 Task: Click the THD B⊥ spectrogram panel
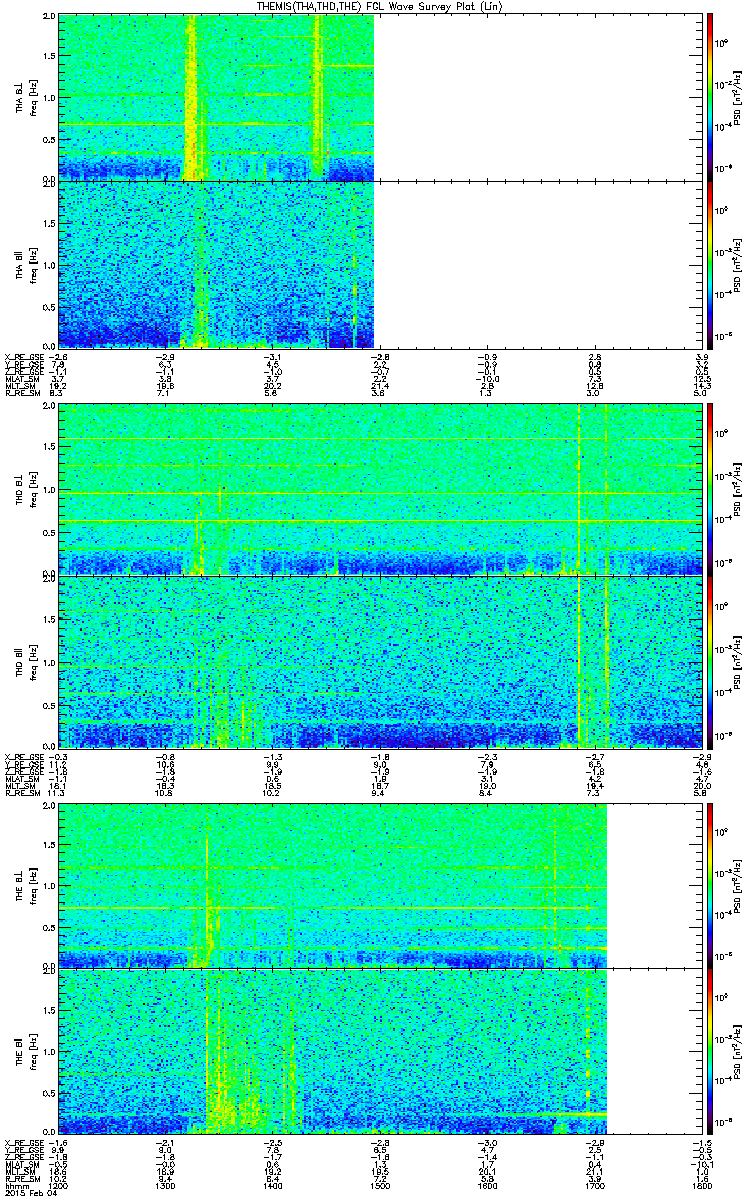(380, 489)
